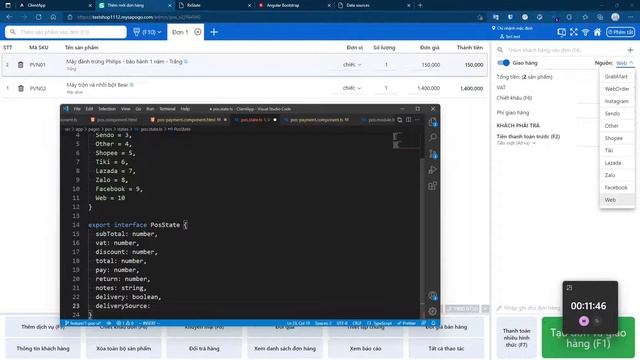Focus the customer search input field
640x360 pixels.
pos(561,50)
